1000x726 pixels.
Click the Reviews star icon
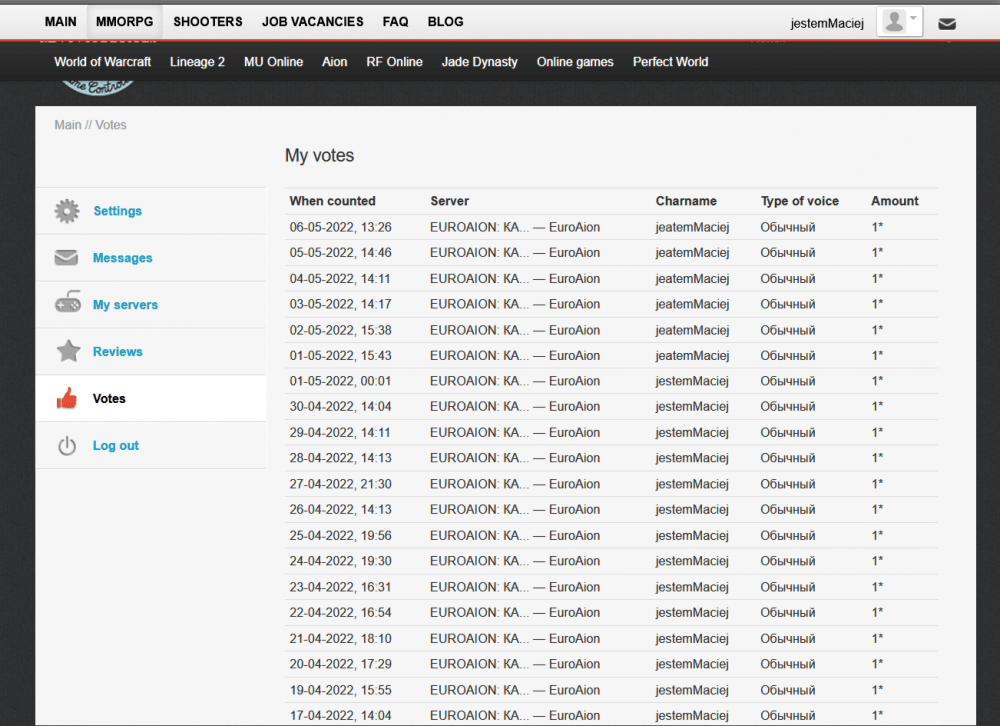(x=68, y=351)
